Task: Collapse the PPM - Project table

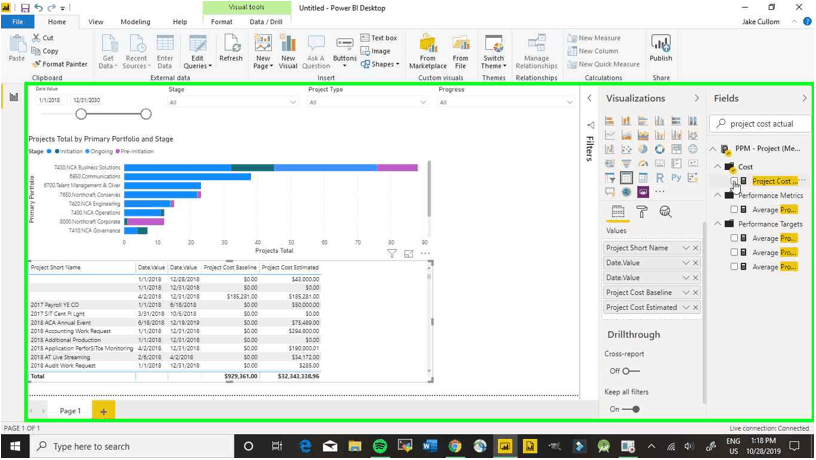Action: 713,149
